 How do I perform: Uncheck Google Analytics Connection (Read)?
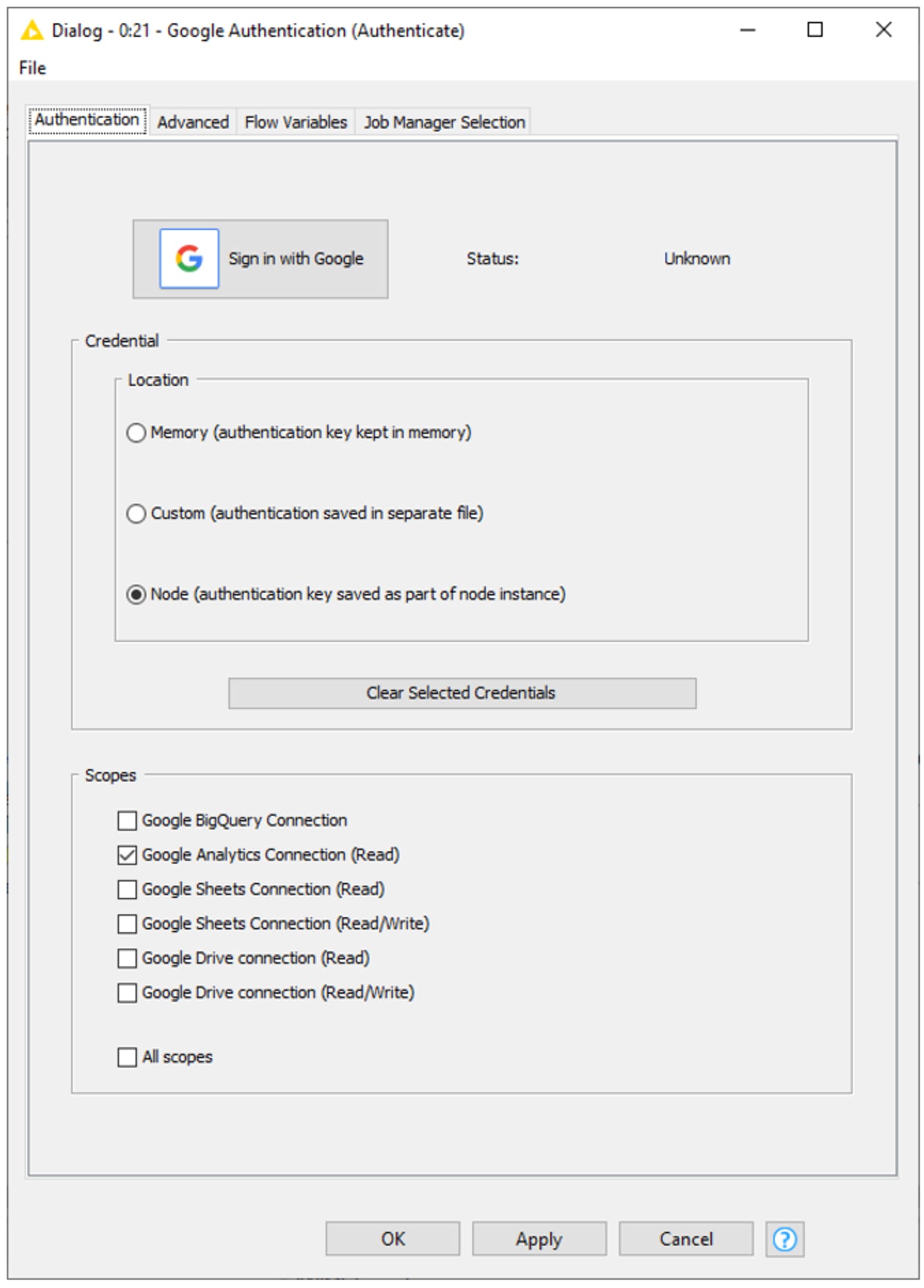tap(127, 855)
